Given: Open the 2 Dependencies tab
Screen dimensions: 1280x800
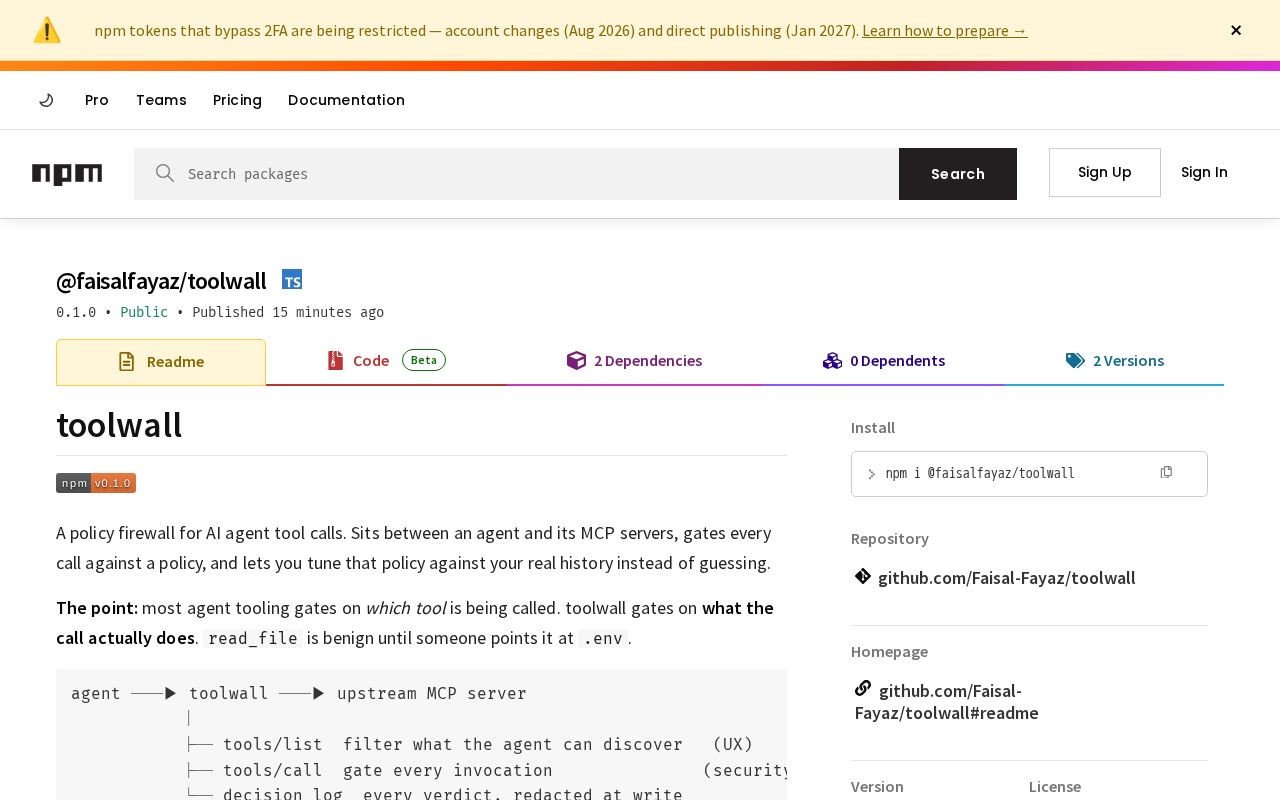Looking at the screenshot, I should [x=634, y=361].
